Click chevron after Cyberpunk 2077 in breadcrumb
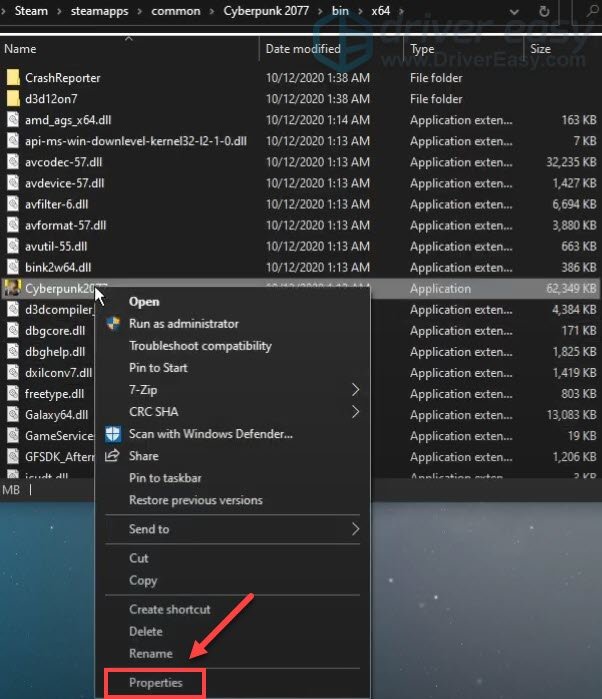Viewport: 602px width, 699px height. pyautogui.click(x=320, y=11)
